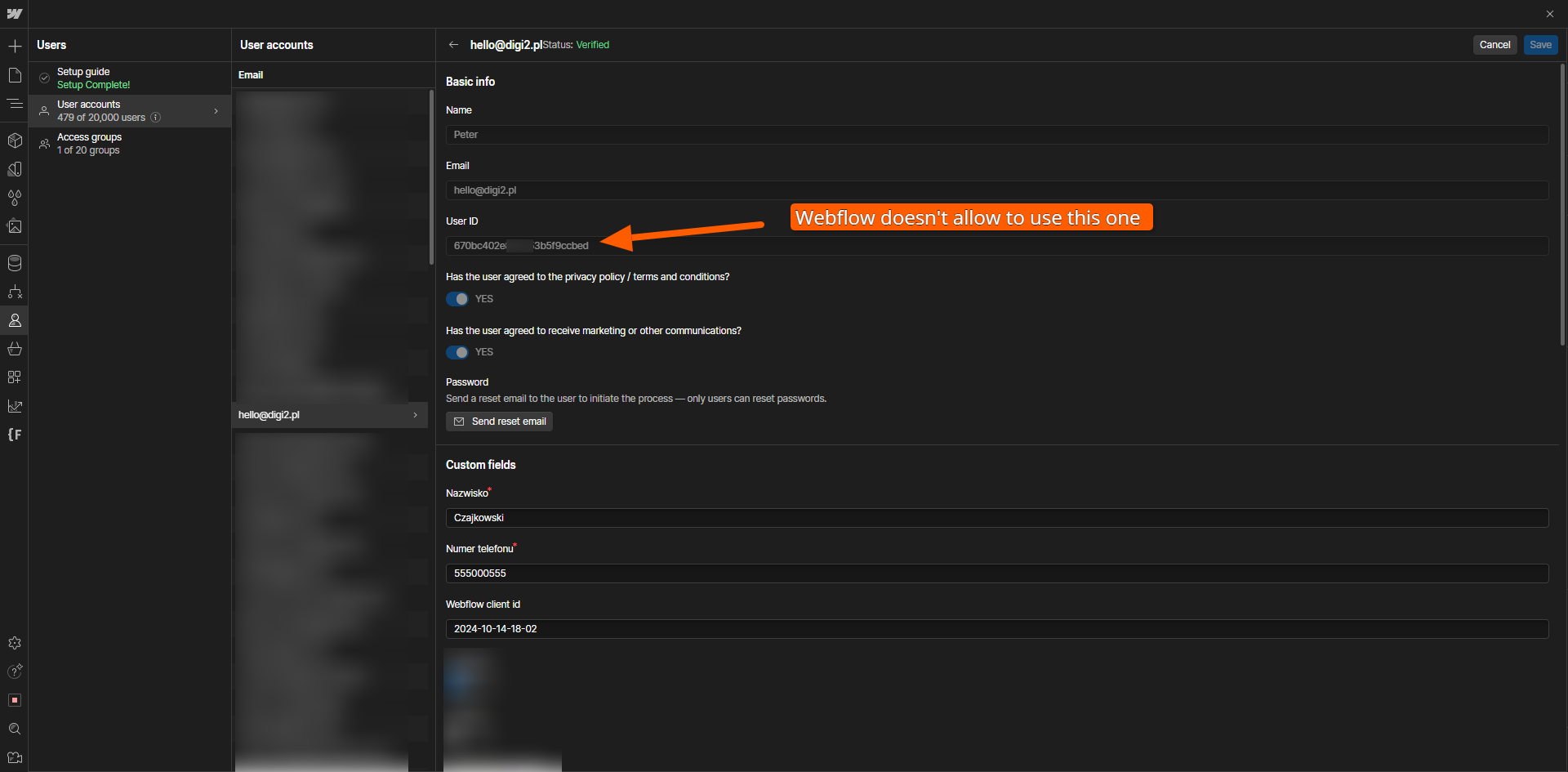
Task: Go back using the left arrow
Action: (x=453, y=45)
